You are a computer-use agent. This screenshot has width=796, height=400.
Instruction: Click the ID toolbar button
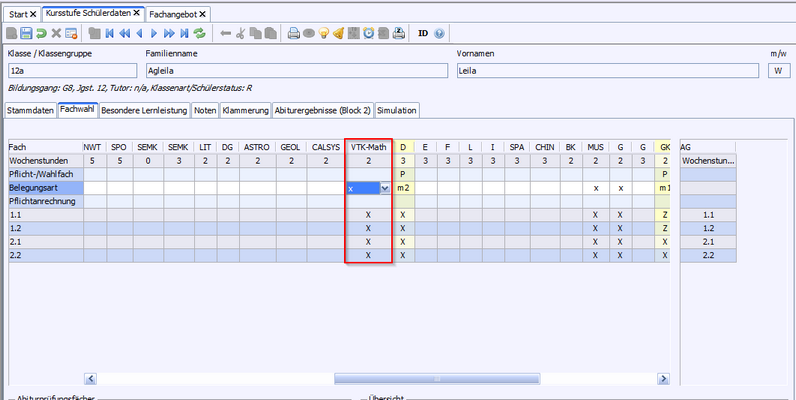(x=422, y=33)
